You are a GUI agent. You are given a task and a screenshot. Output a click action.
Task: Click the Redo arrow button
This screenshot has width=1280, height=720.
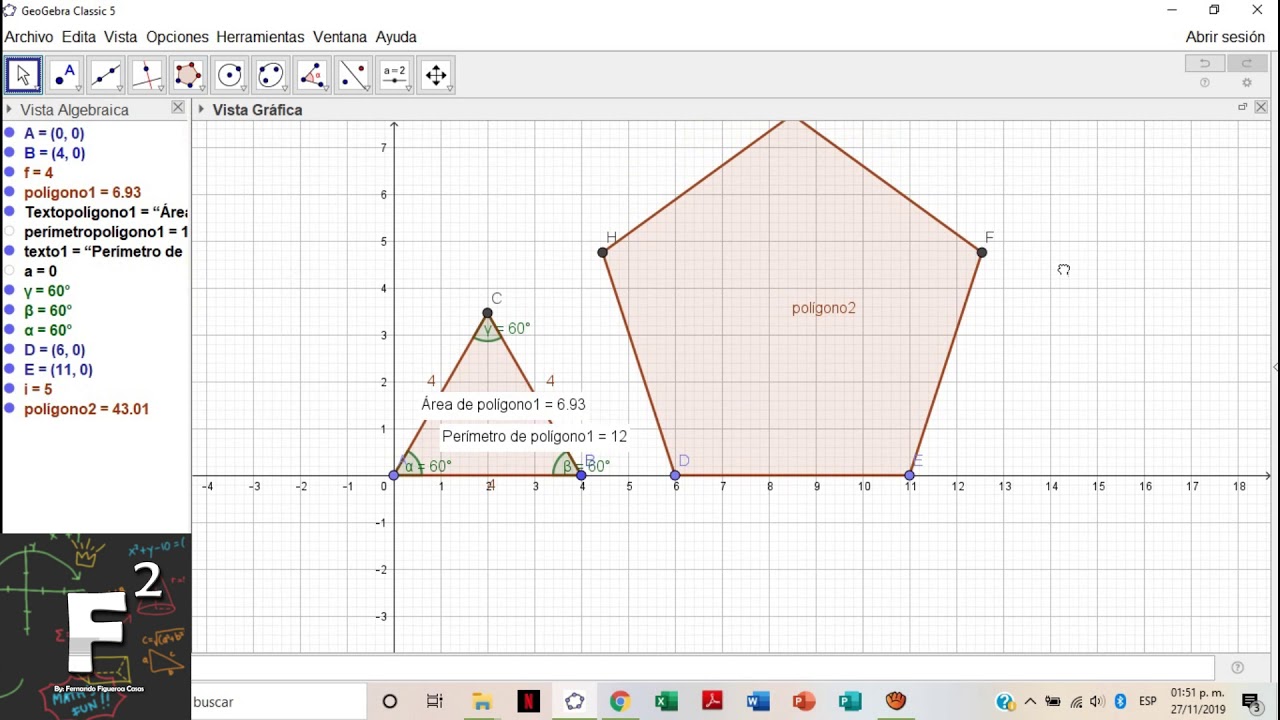[1247, 64]
